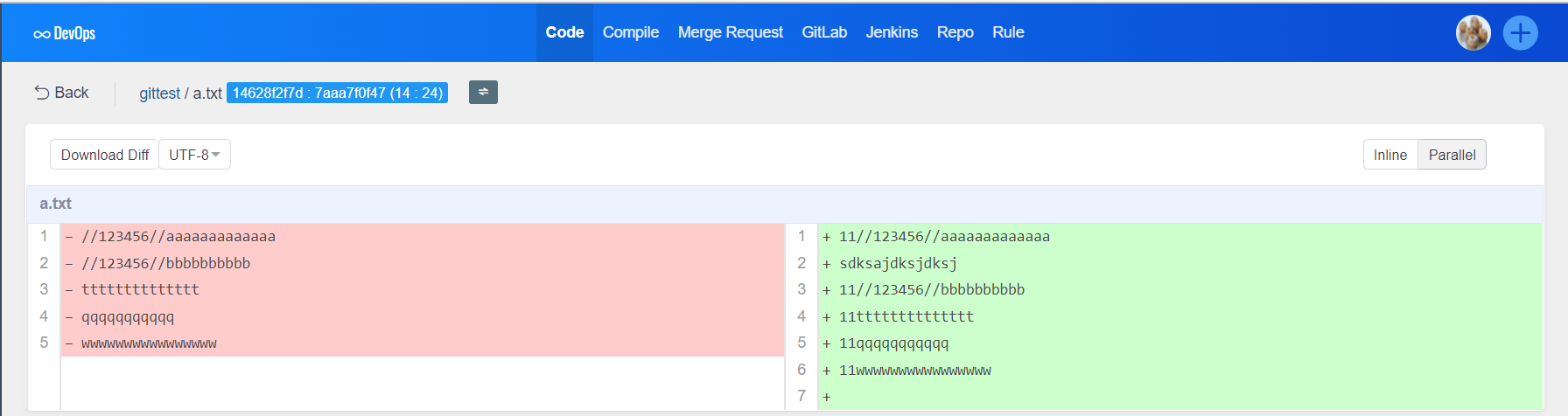The image size is (1568, 416).
Task: Click the commit hash range badge
Action: click(x=337, y=93)
